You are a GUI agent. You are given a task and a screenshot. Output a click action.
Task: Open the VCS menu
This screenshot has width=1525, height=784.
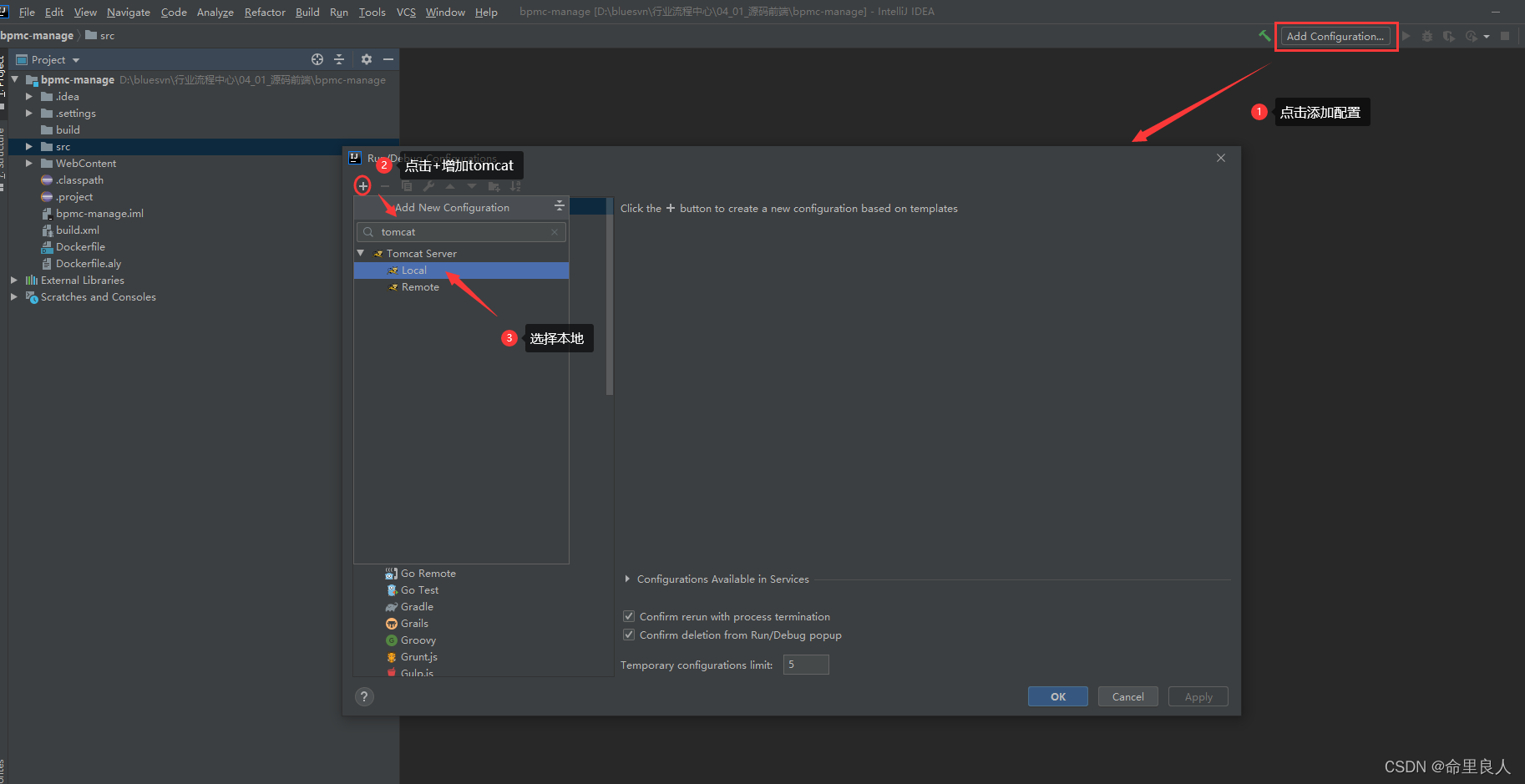(406, 12)
